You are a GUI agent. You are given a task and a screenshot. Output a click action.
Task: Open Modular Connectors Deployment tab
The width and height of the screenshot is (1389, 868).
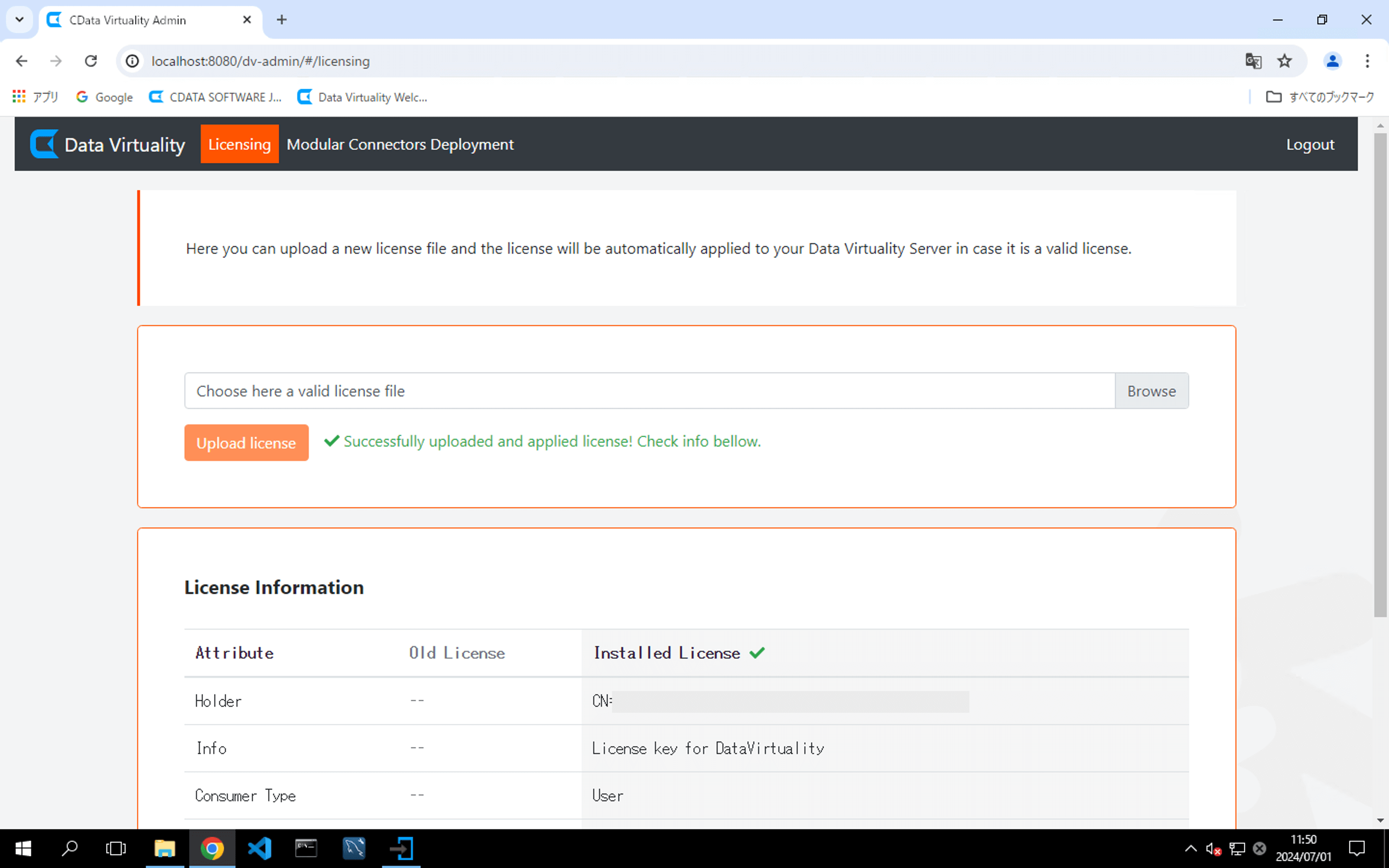click(x=400, y=144)
